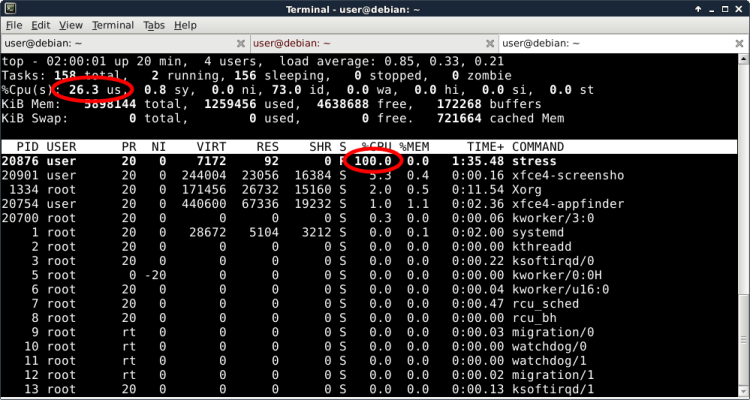This screenshot has width=750, height=400.
Task: Maximize the Terminal window
Action: (726, 9)
